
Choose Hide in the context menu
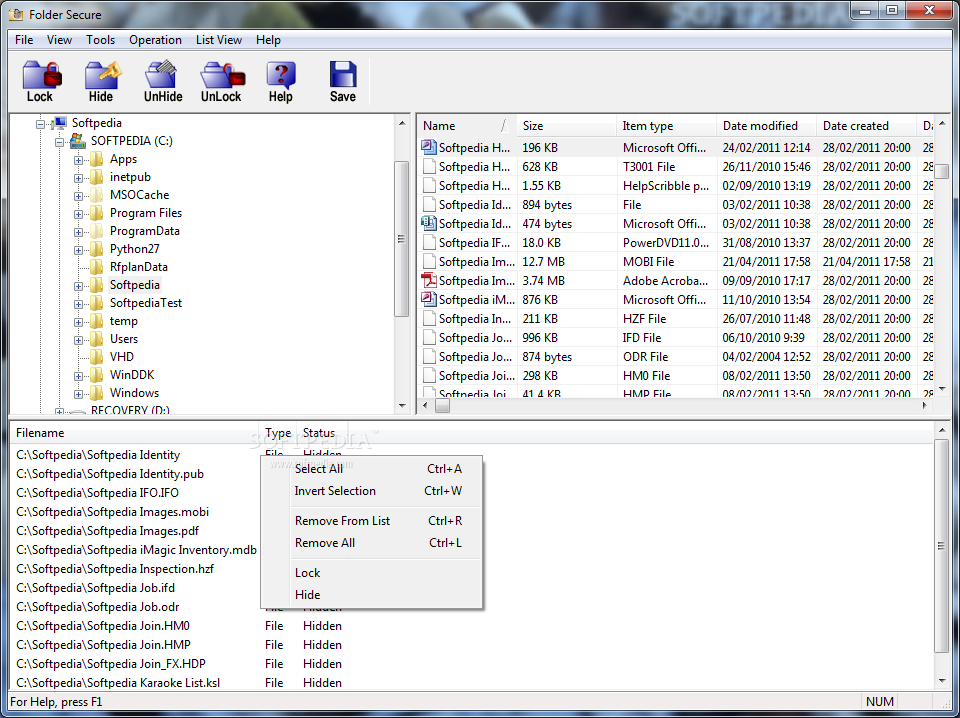tap(372, 595)
